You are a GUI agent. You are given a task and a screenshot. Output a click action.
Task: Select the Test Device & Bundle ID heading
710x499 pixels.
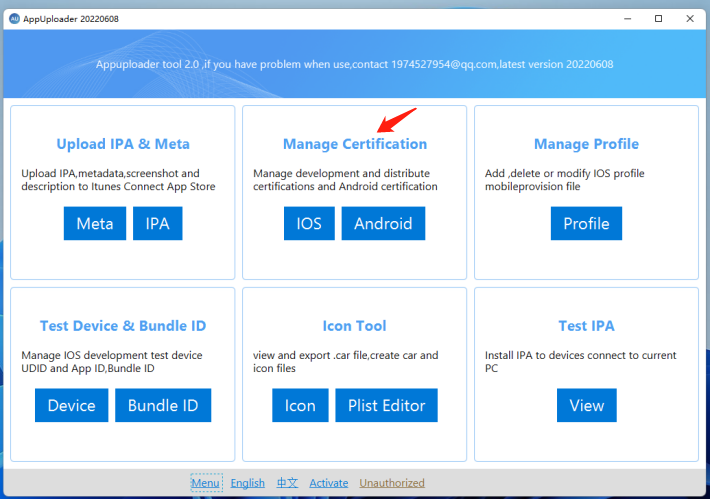[123, 326]
